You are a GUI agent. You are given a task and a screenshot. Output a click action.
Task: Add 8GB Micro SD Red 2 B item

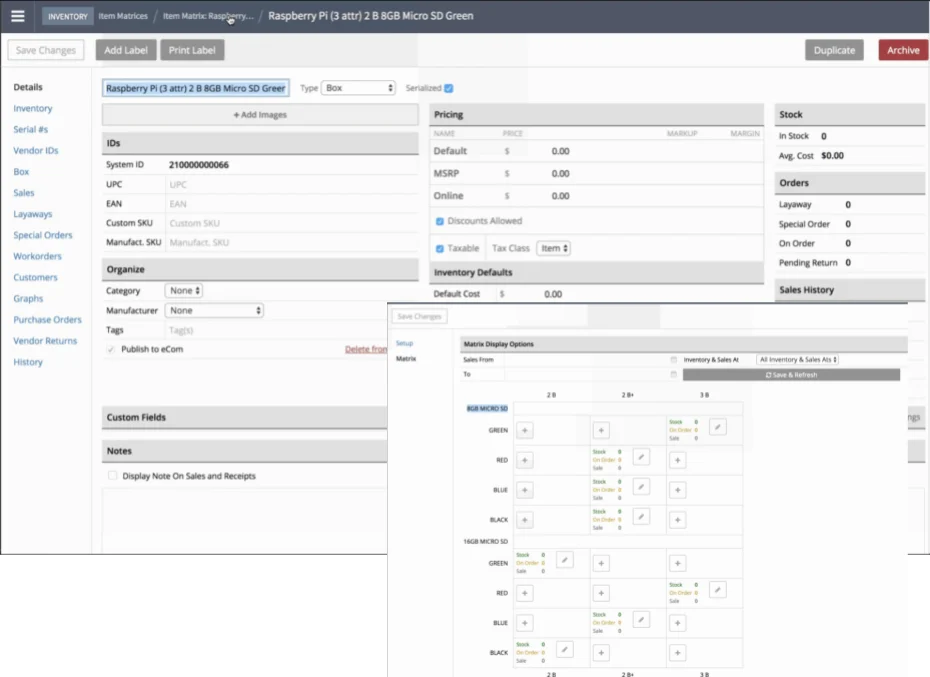pos(524,460)
